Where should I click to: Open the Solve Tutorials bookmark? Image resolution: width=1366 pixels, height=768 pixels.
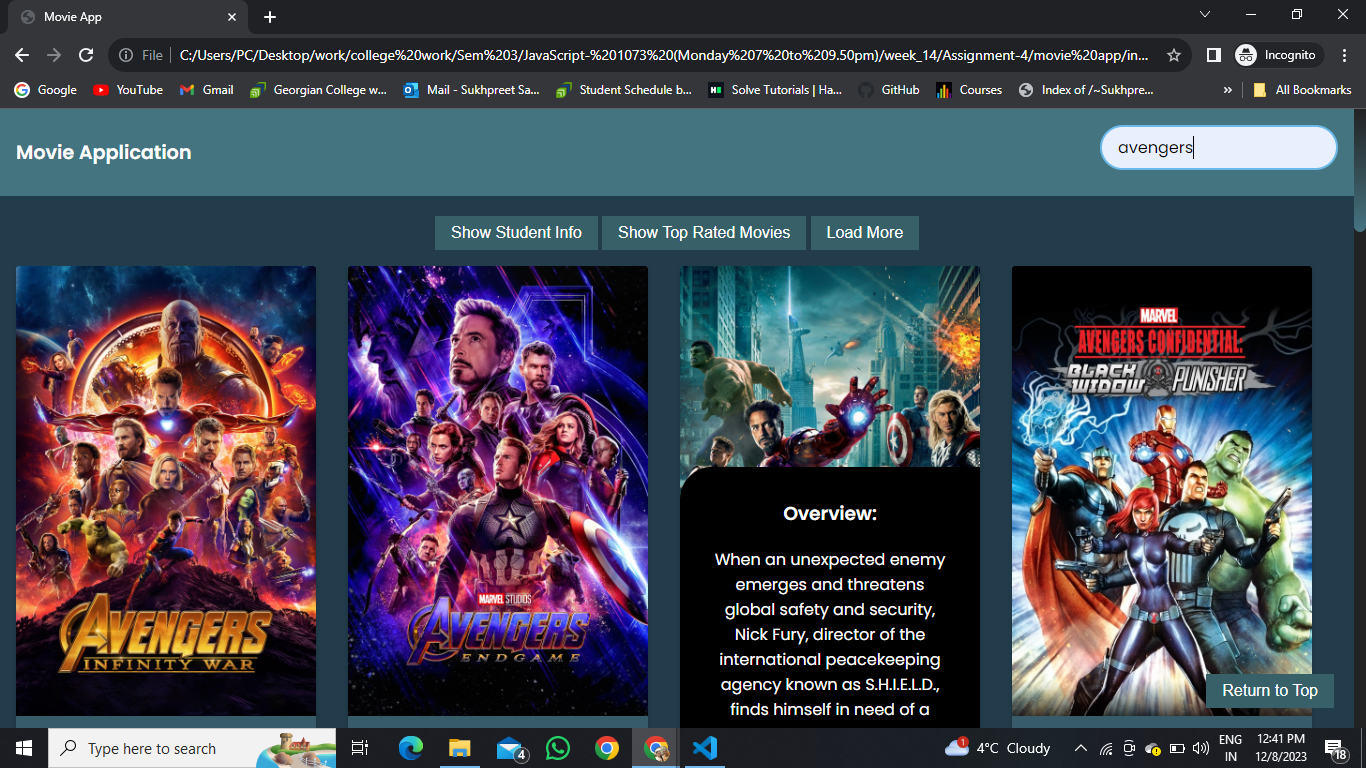776,90
